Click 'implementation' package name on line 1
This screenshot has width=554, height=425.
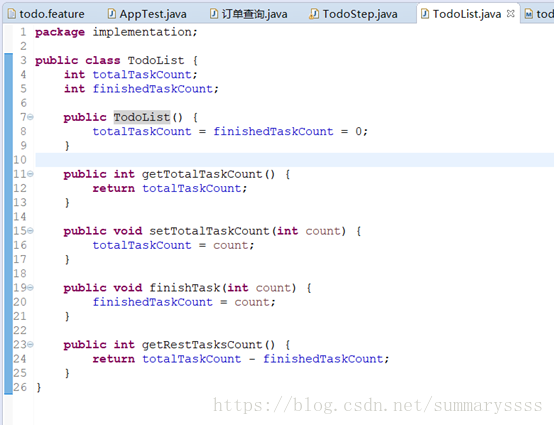point(142,32)
